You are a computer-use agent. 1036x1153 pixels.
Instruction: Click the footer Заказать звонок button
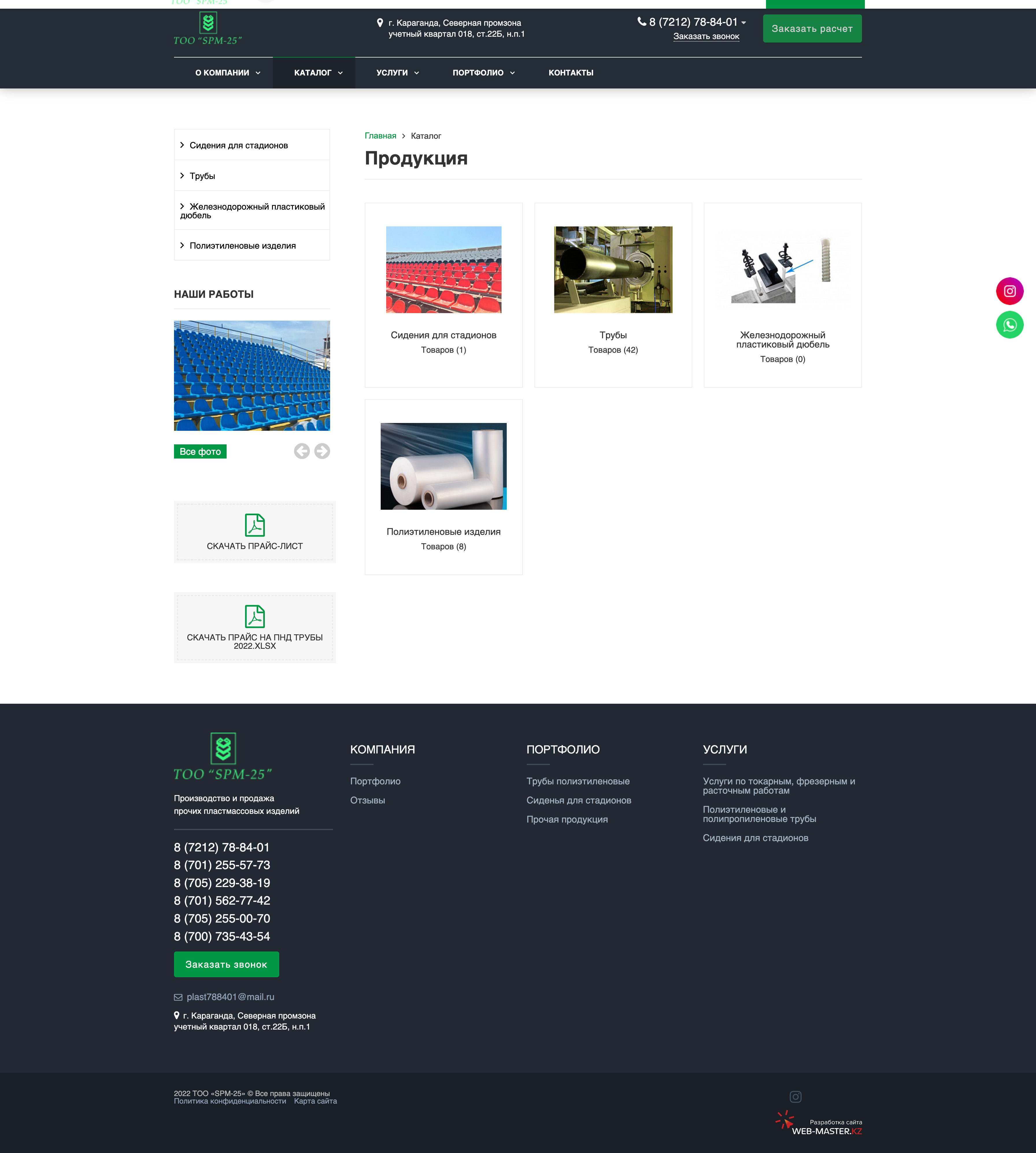[x=226, y=964]
